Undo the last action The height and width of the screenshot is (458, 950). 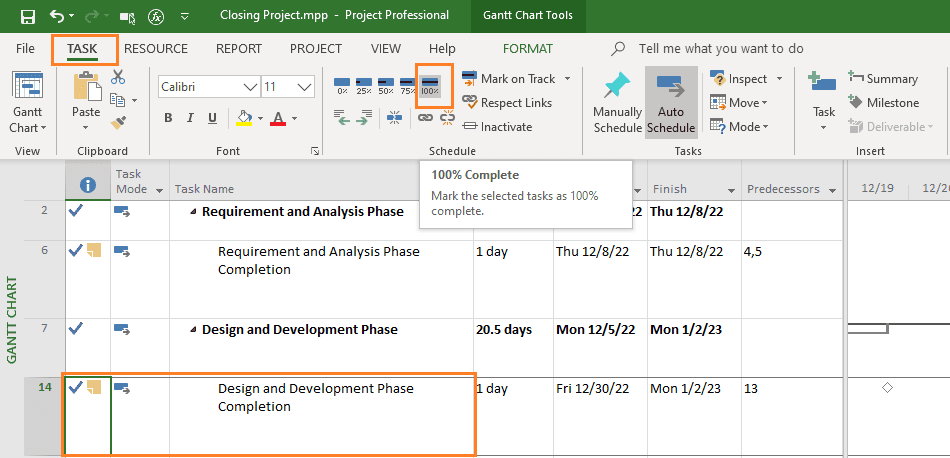[x=57, y=16]
